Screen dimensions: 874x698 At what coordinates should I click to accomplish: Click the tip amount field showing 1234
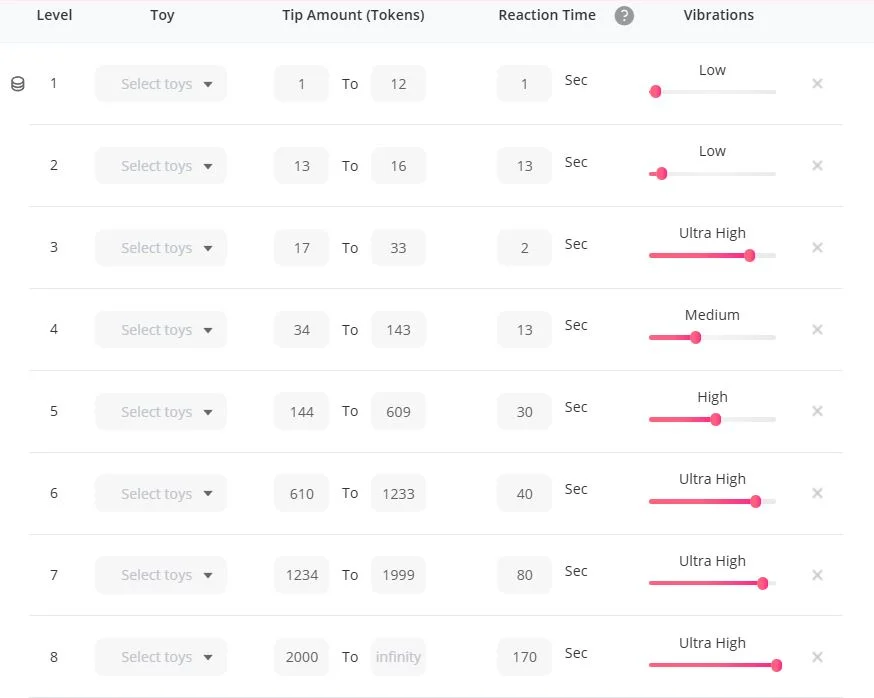301,575
